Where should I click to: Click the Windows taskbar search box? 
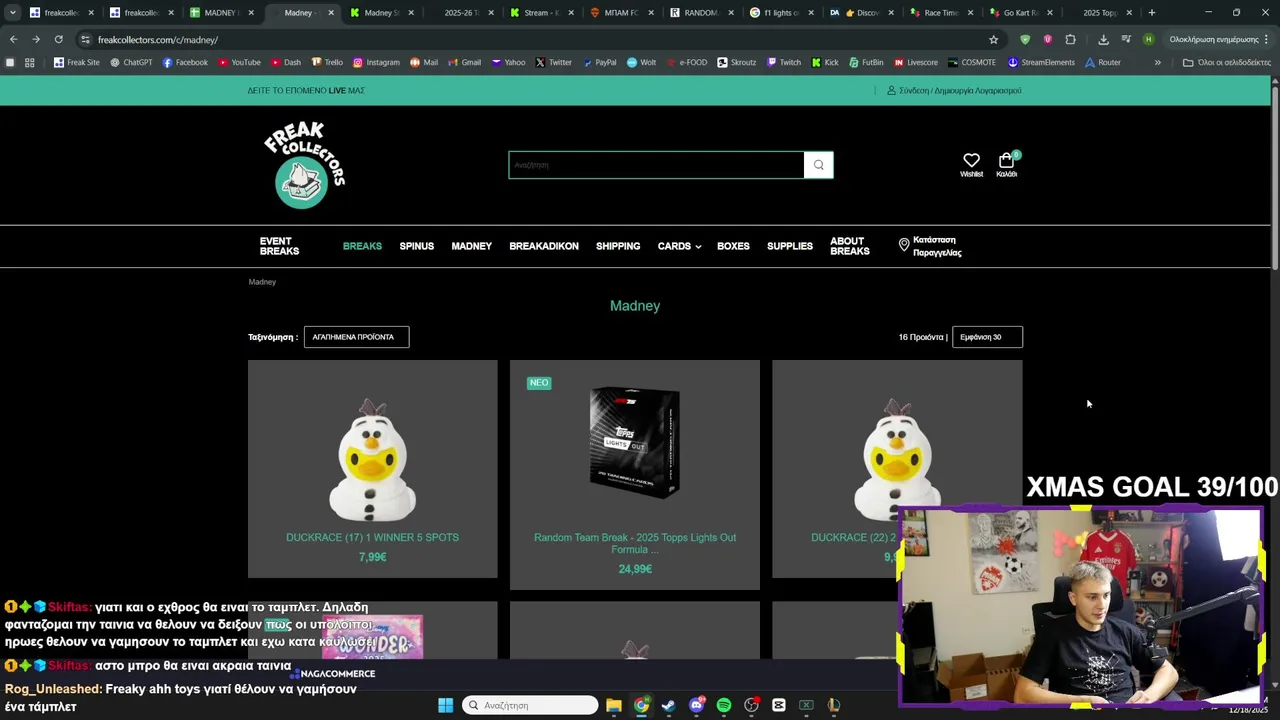[530, 705]
